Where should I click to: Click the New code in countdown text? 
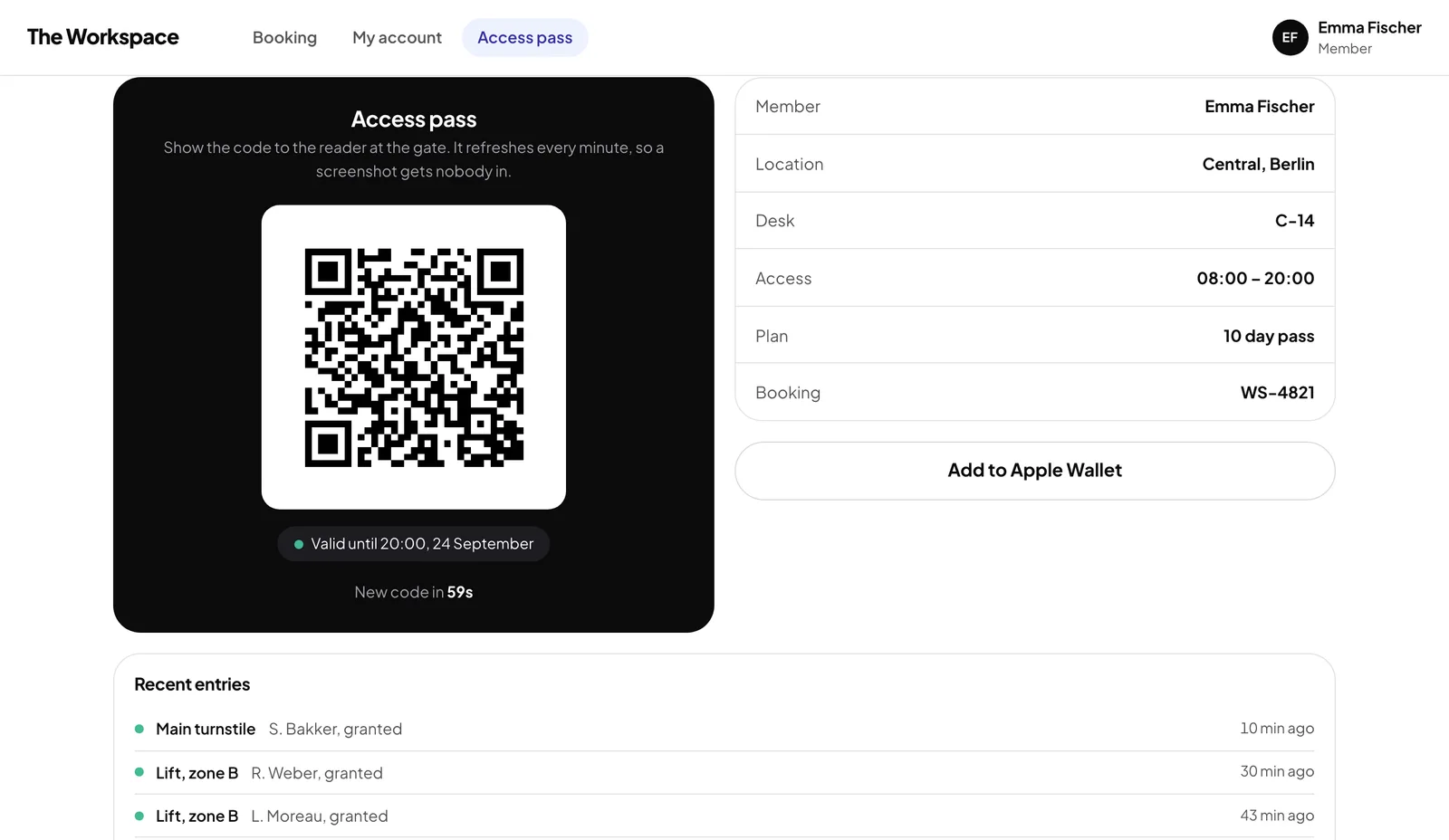414,592
